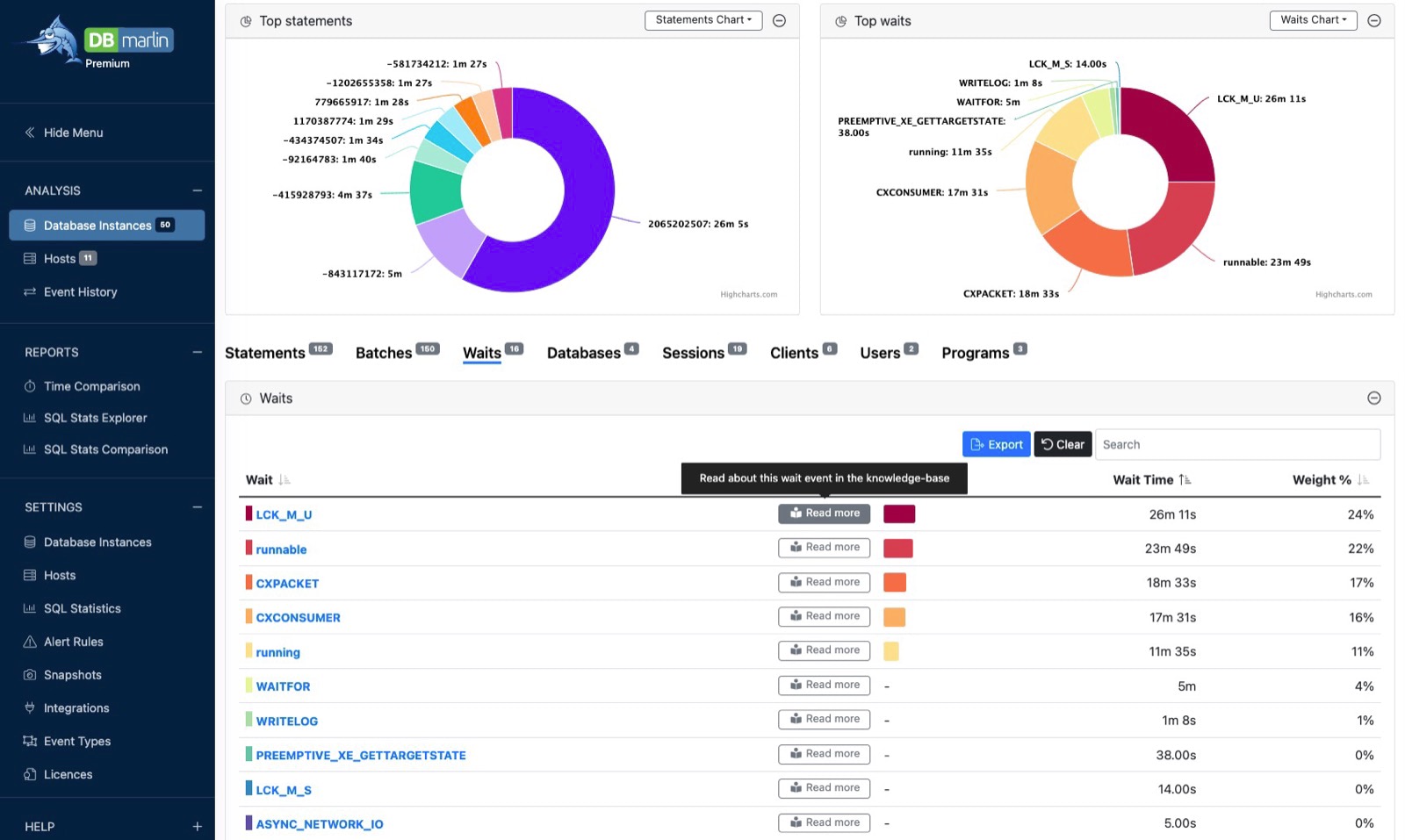This screenshot has width=1405, height=840.
Task: Select the Waits tab
Action: (493, 353)
